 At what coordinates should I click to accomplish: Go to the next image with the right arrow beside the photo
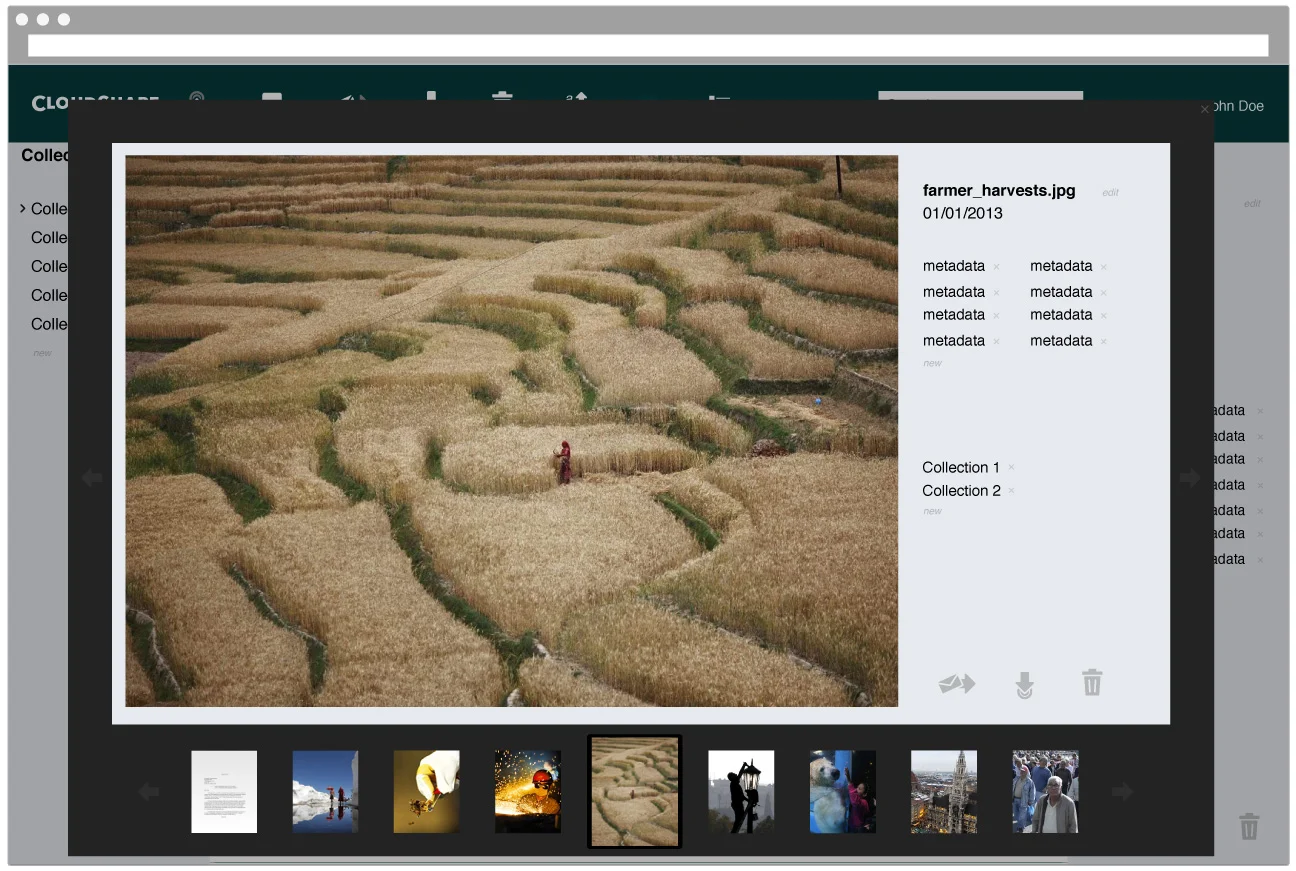tap(1189, 478)
